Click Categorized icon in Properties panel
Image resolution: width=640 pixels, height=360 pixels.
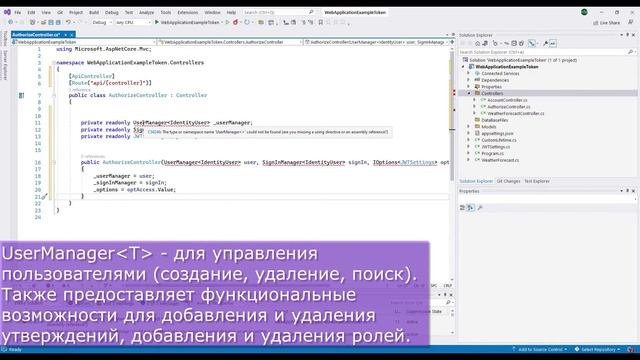(462, 208)
